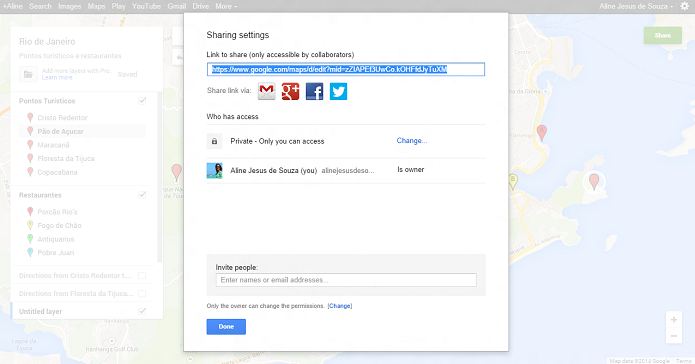Open Change... access options link

point(412,141)
